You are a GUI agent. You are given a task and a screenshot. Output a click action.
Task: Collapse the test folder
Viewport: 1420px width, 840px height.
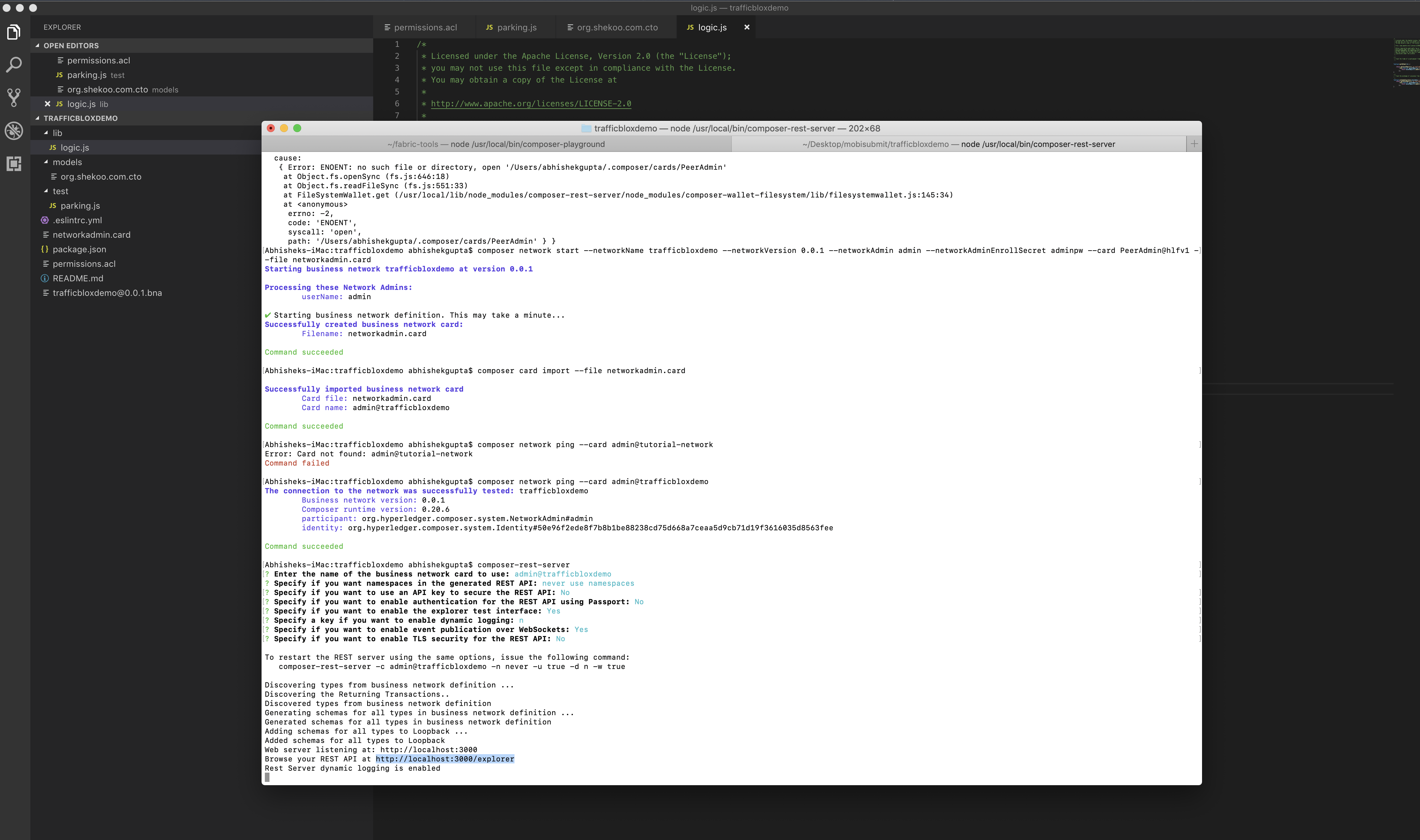click(47, 191)
